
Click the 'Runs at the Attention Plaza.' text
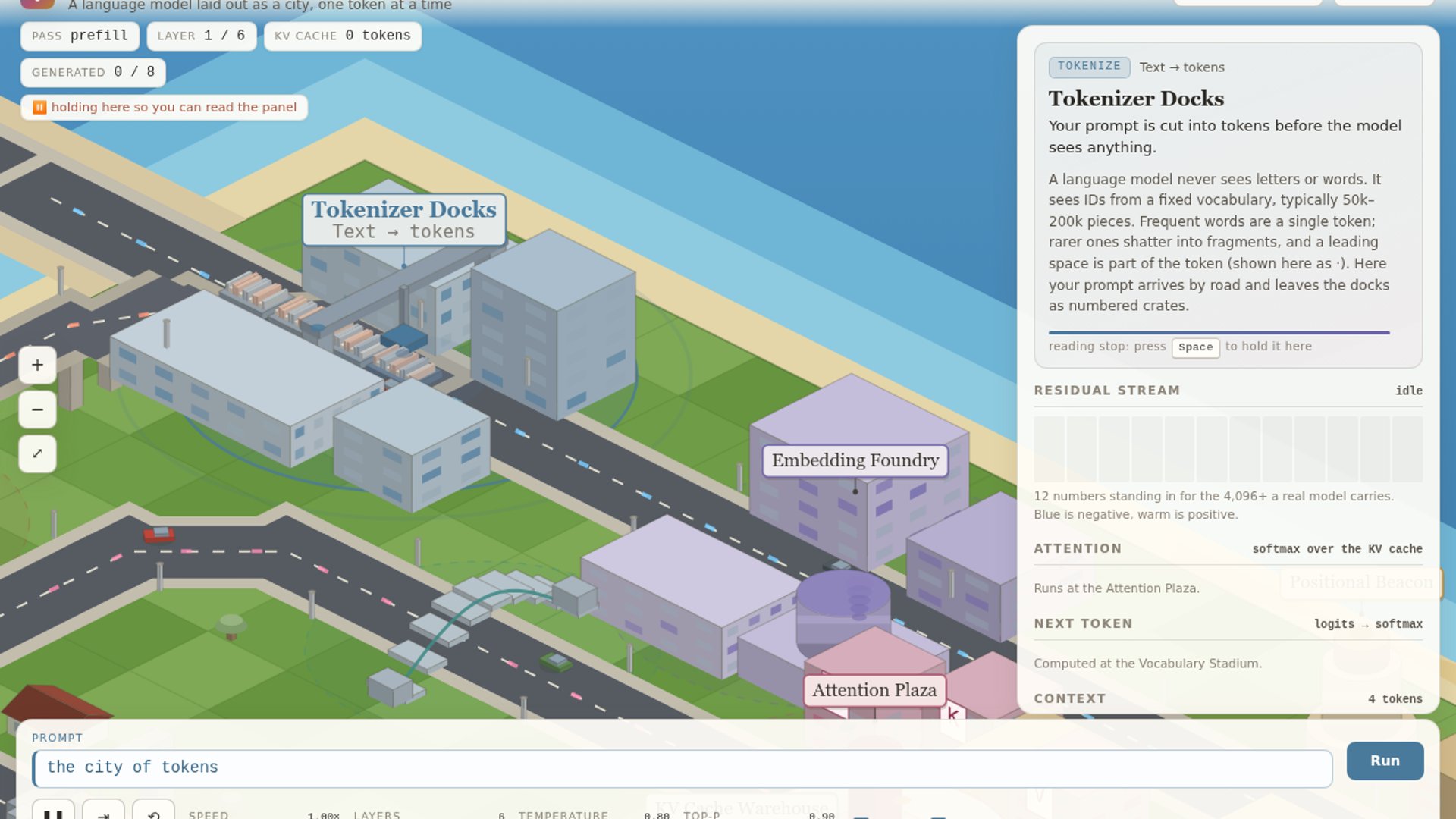tap(1116, 588)
